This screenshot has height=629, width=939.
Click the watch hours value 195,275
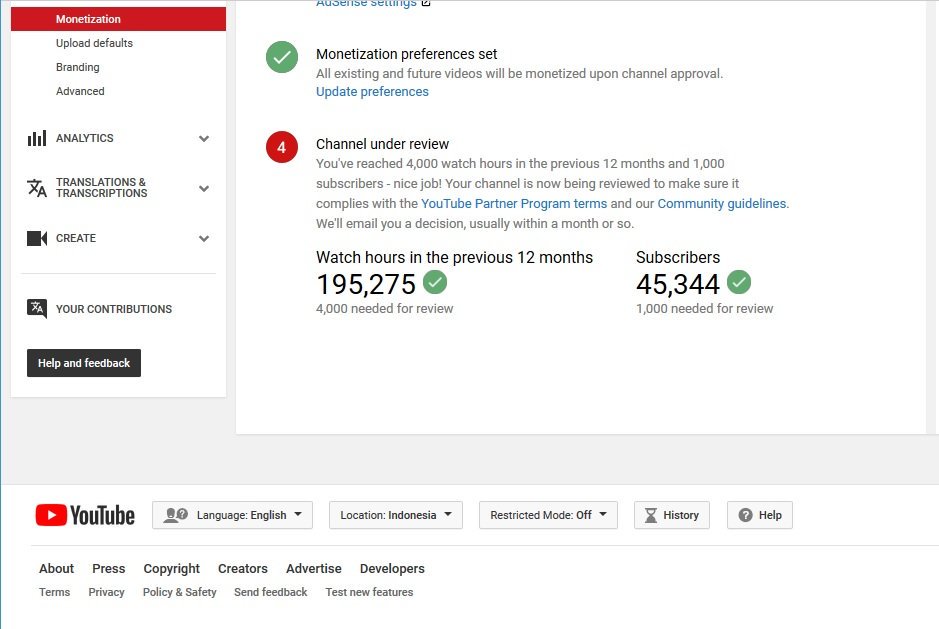[366, 284]
